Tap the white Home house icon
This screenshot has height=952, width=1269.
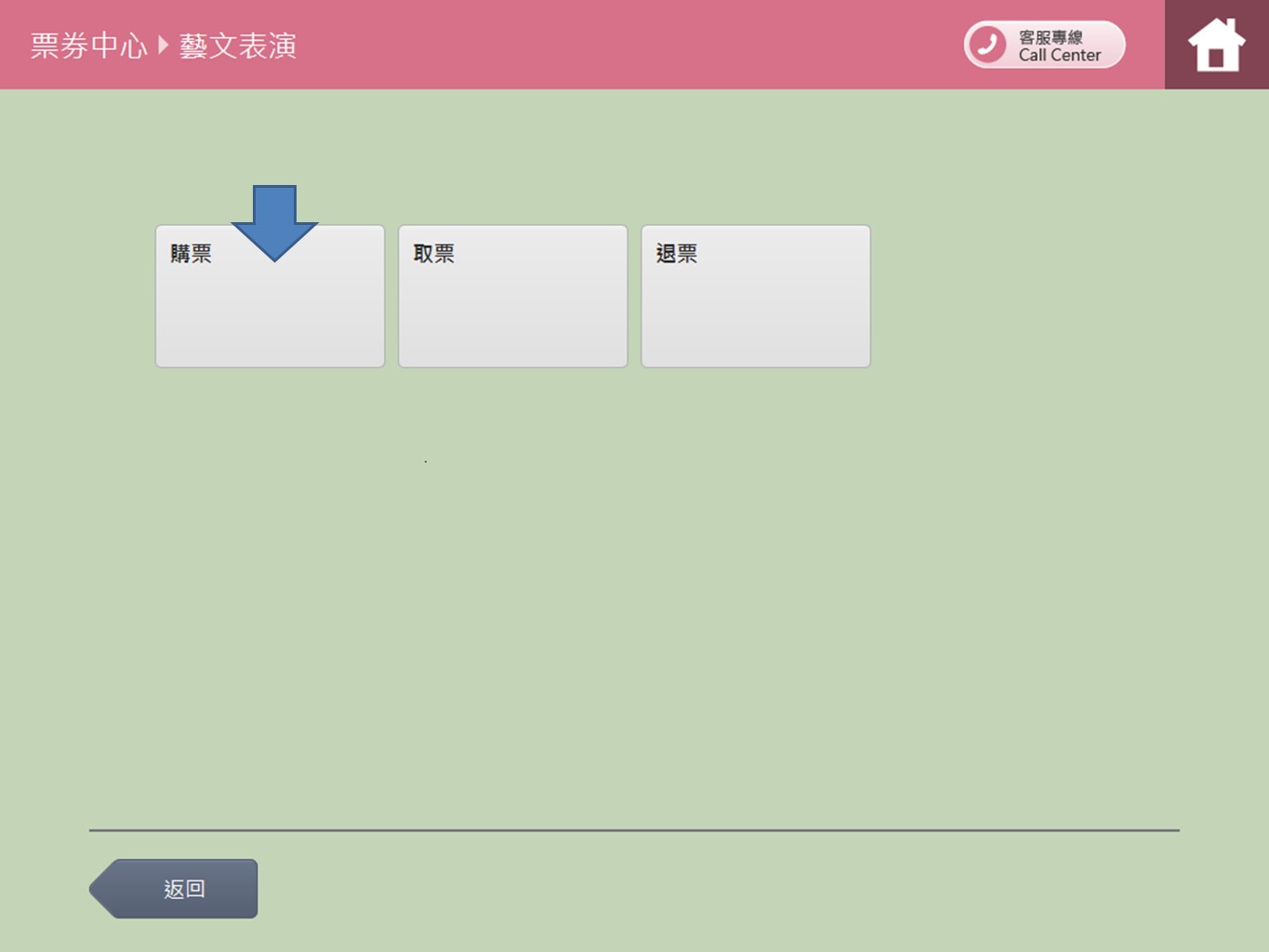coord(1216,45)
